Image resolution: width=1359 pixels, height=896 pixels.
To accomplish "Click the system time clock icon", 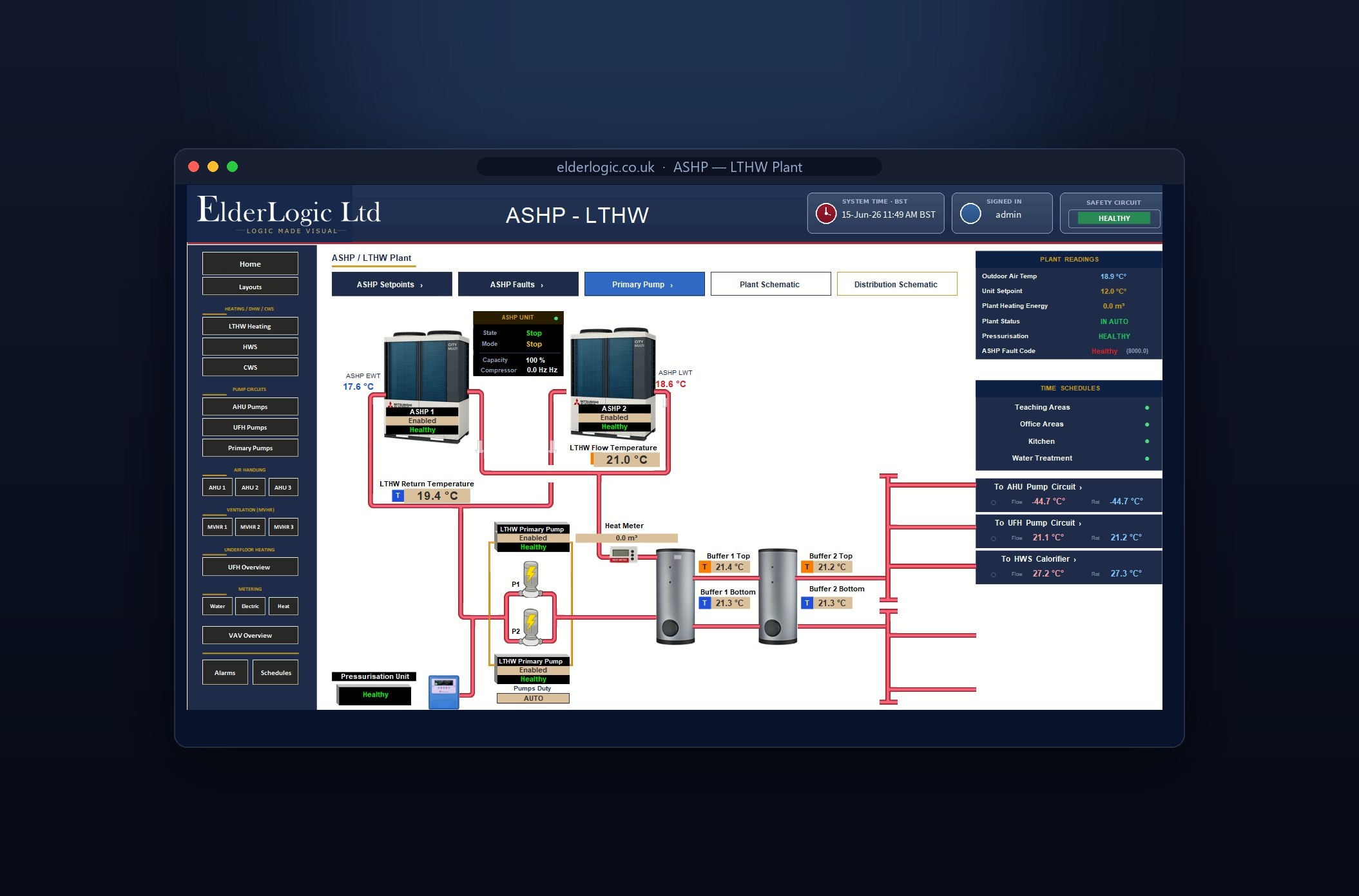I will point(825,213).
